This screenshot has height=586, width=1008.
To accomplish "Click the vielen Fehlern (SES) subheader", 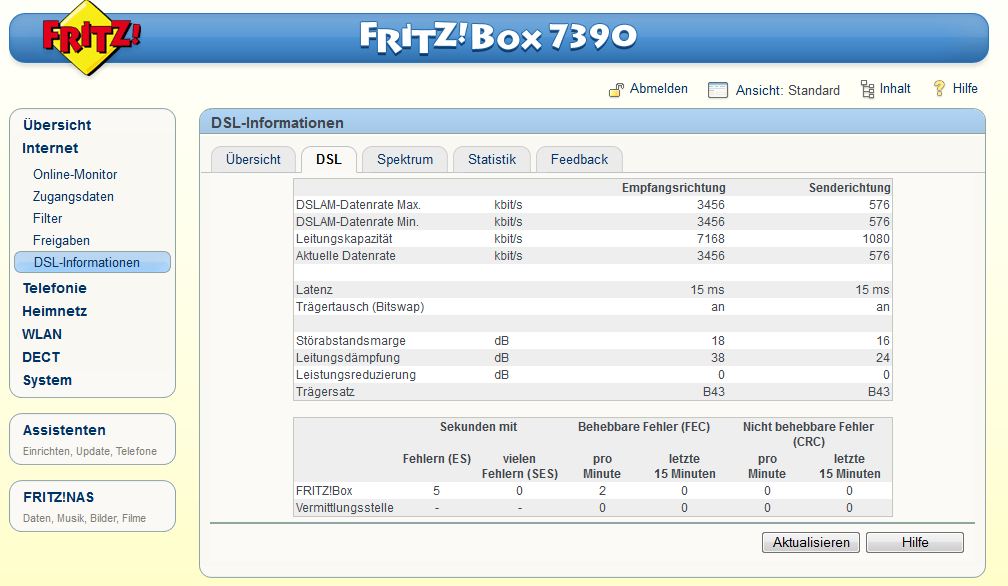I will 519,466.
